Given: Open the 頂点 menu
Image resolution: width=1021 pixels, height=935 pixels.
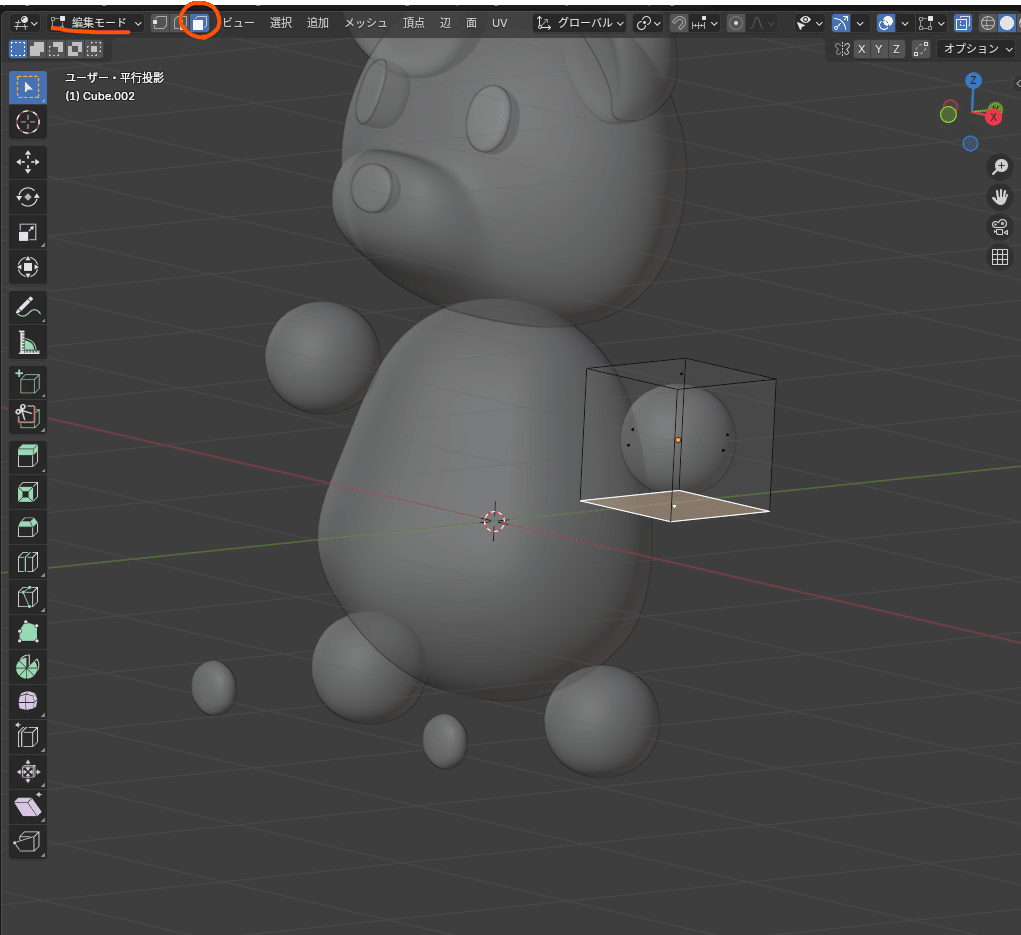Looking at the screenshot, I should point(413,23).
